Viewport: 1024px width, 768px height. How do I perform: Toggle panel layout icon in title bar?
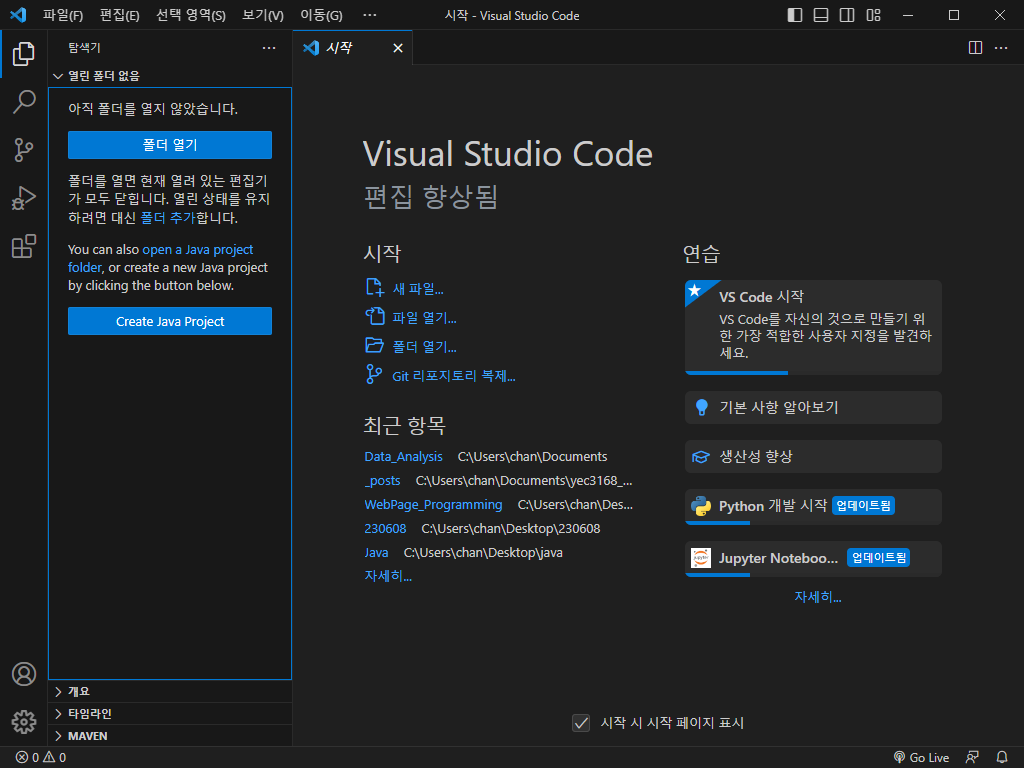(821, 15)
